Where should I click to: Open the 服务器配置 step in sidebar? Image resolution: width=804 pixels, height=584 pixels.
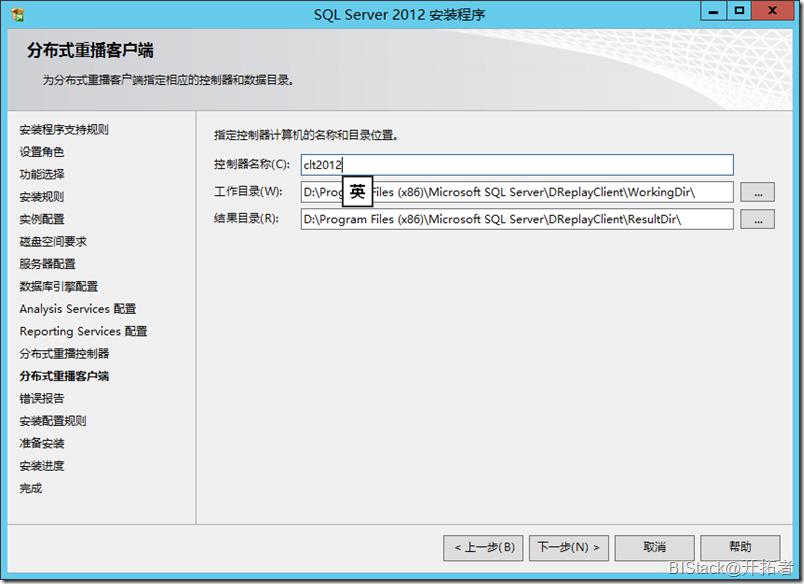click(48, 264)
